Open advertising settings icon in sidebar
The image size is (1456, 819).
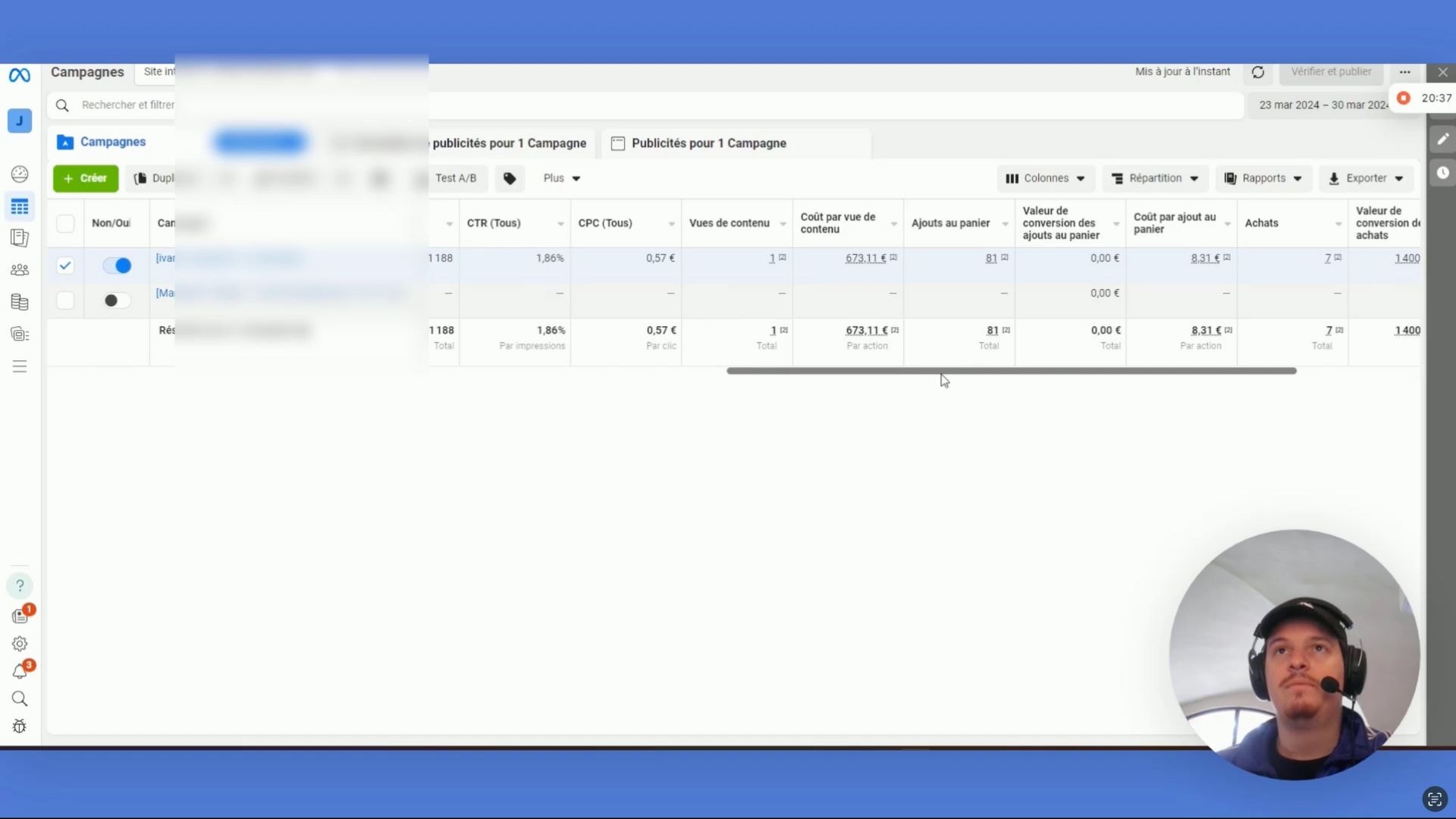20,334
